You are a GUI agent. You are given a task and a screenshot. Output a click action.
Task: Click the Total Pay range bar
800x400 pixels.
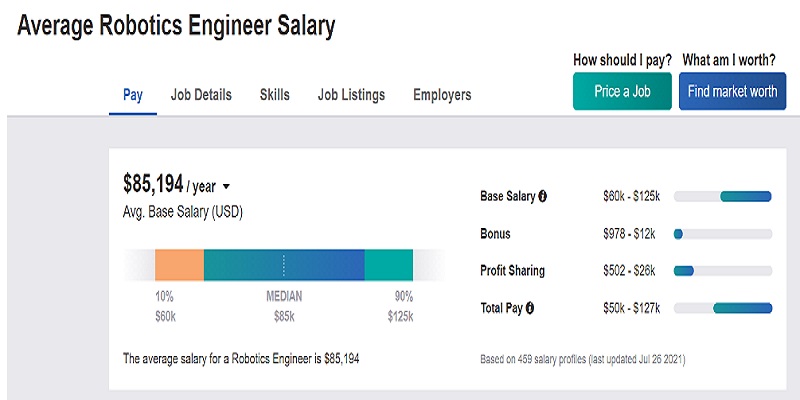[x=723, y=308]
